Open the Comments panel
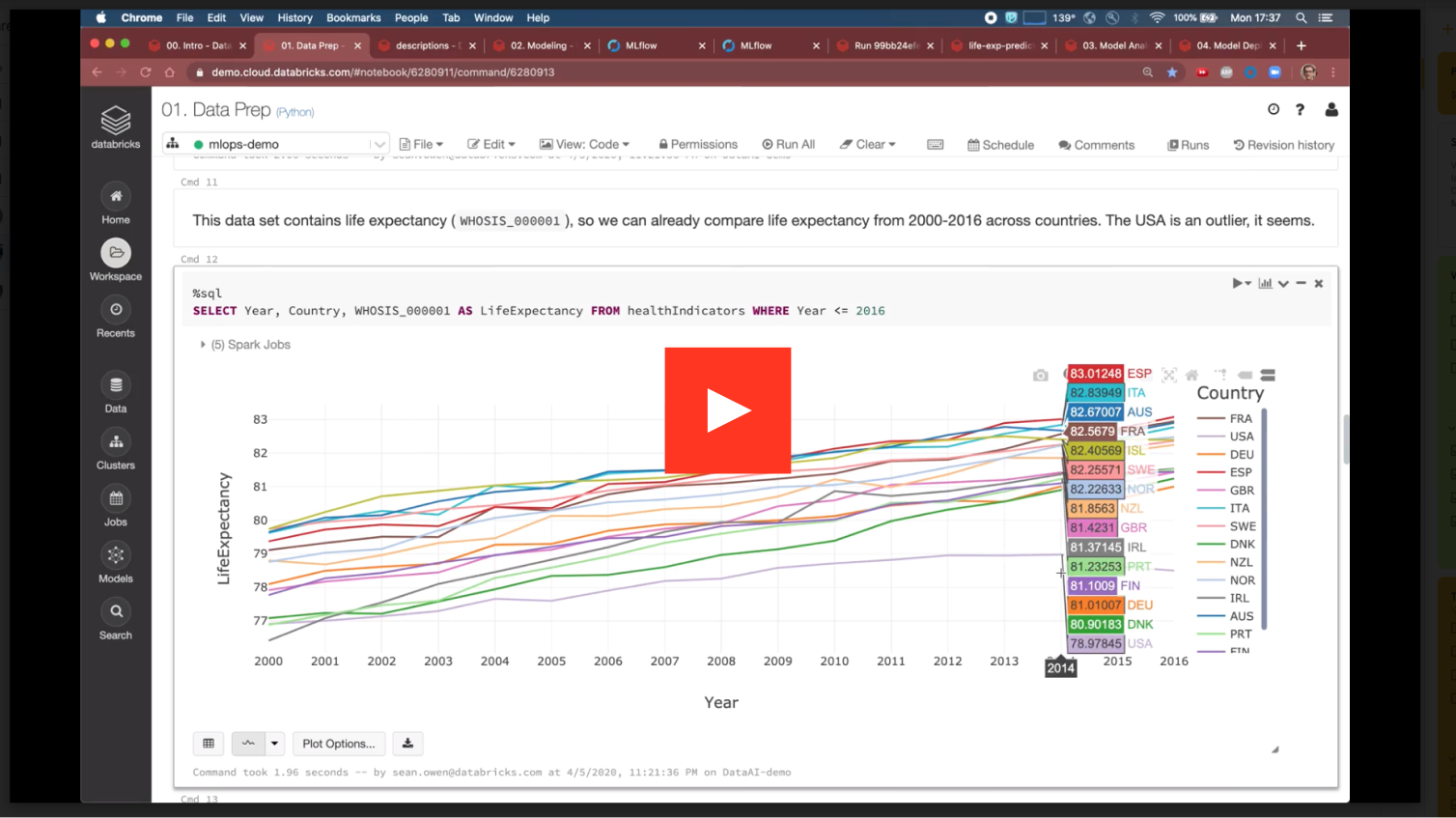The height and width of the screenshot is (818, 1456). (1096, 145)
